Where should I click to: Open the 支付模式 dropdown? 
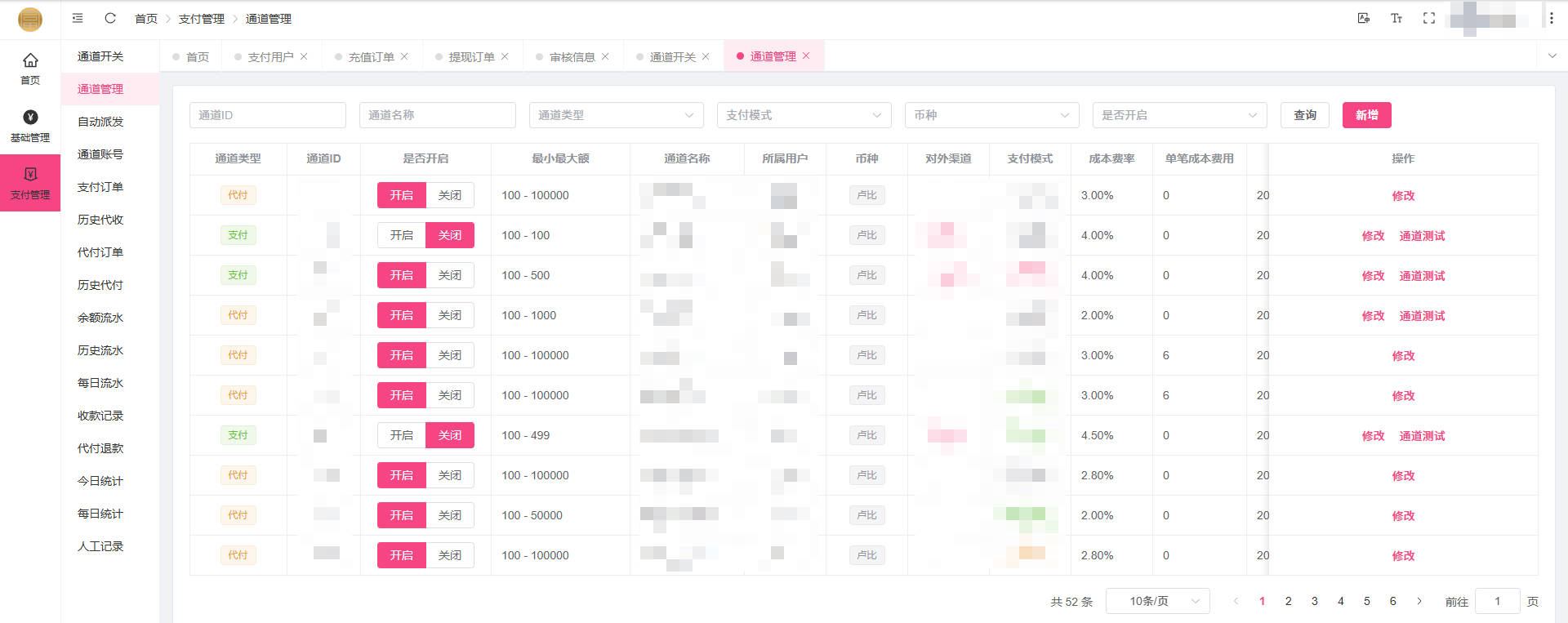click(x=804, y=115)
